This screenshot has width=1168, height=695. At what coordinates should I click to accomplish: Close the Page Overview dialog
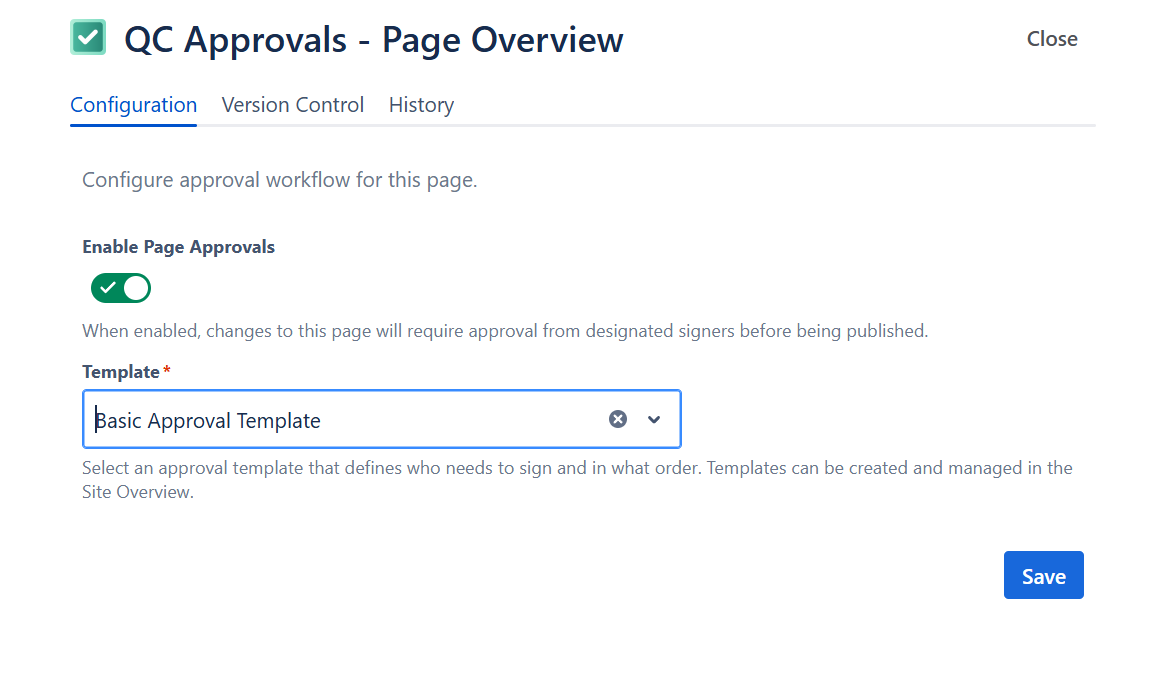click(1052, 39)
